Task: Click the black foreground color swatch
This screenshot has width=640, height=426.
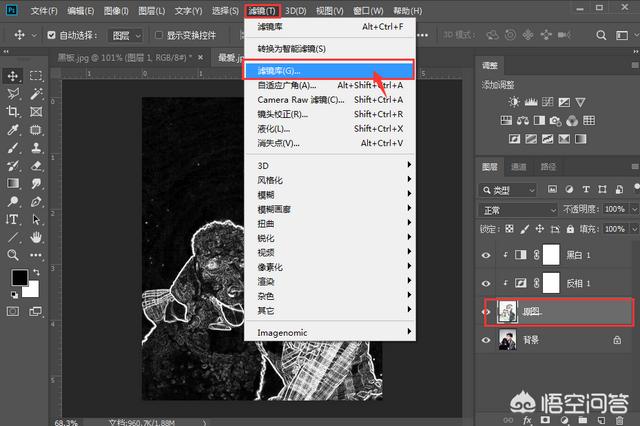Action: [19, 277]
